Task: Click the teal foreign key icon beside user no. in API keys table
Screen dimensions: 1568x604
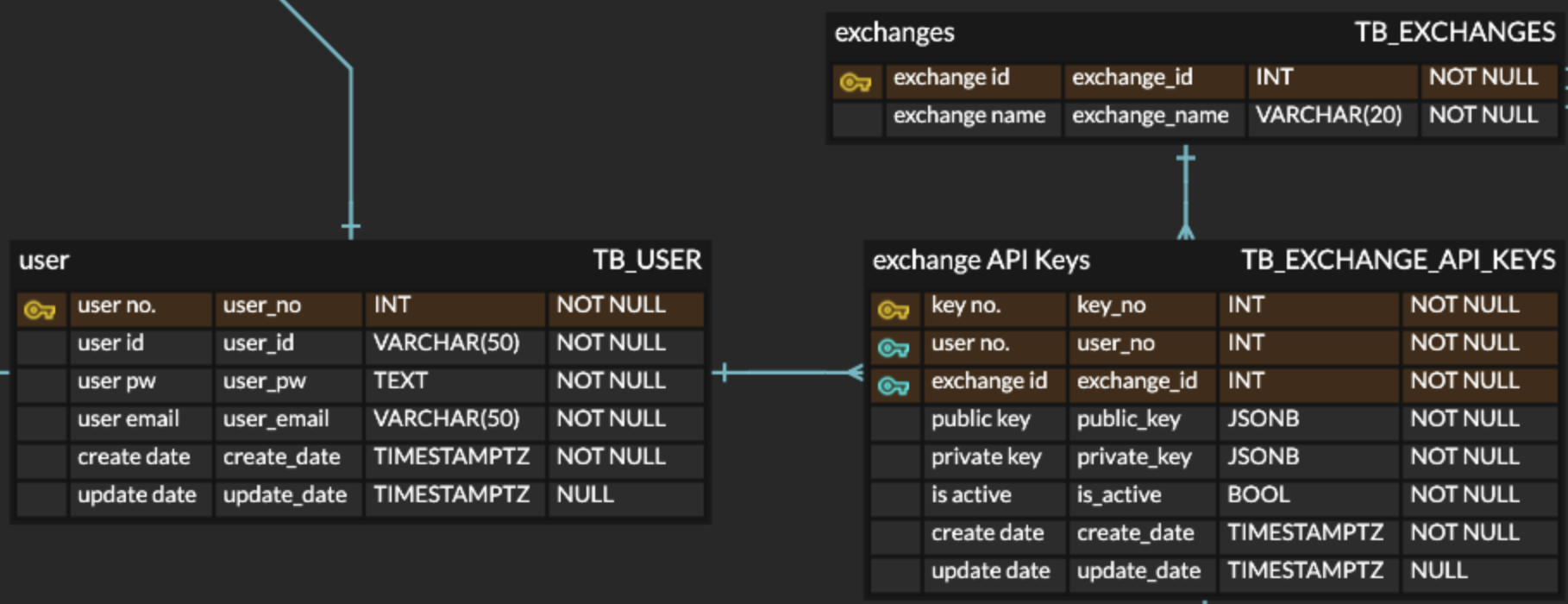Action: tap(894, 347)
